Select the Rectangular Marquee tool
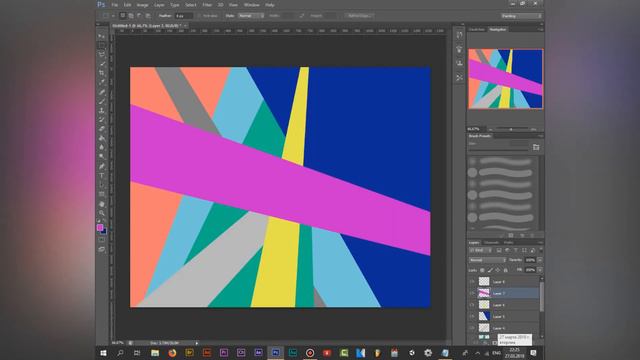 pos(101,45)
